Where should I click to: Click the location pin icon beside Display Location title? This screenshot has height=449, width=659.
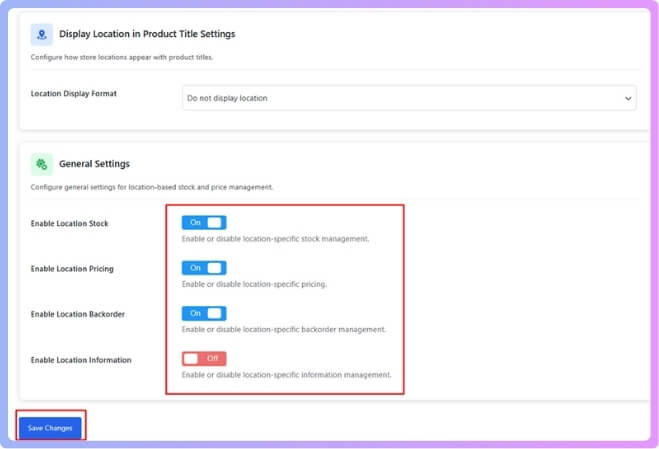pos(42,34)
